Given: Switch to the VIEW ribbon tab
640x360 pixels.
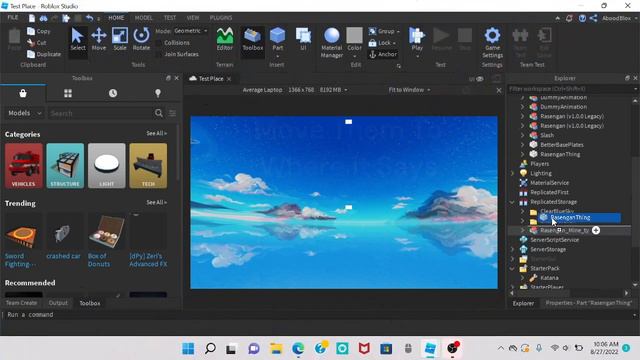Looking at the screenshot, I should 193,18.
